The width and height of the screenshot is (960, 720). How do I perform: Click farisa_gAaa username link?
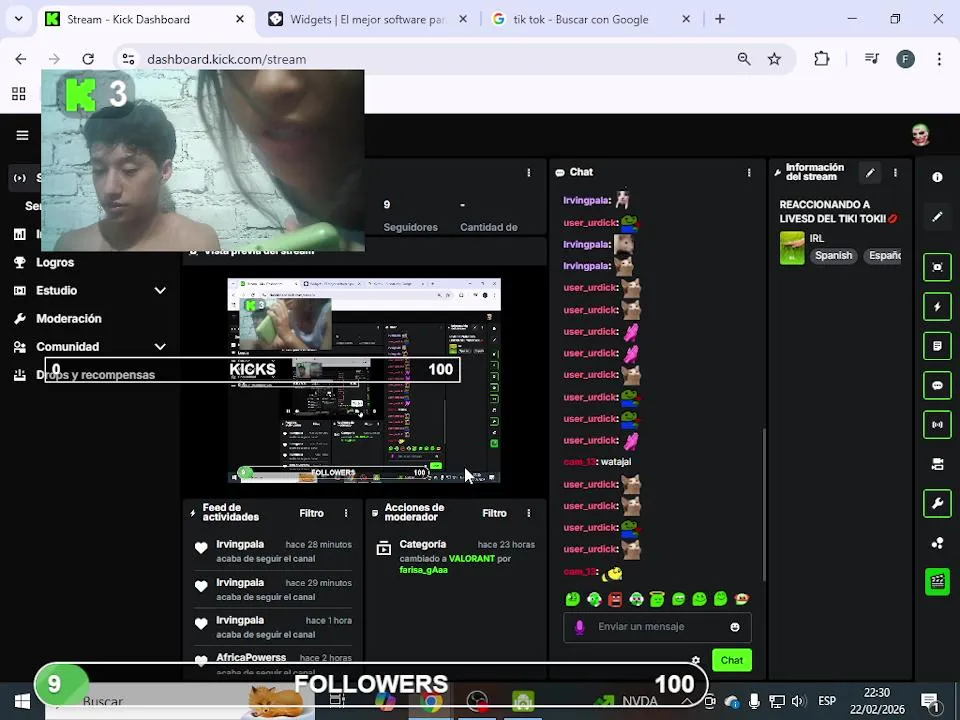click(x=424, y=570)
